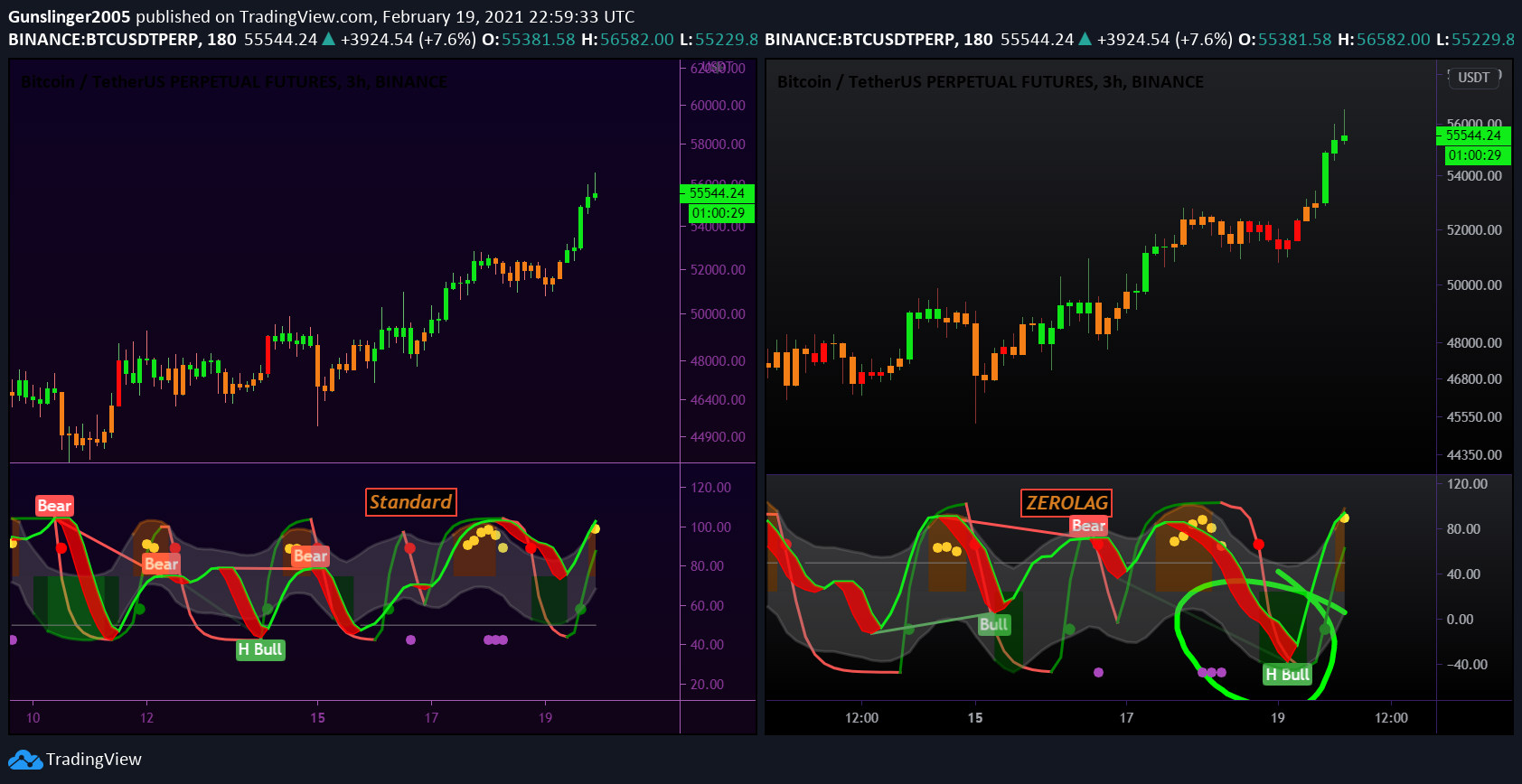Click date 10 on the left time axis
The height and width of the screenshot is (784, 1522).
click(x=33, y=718)
